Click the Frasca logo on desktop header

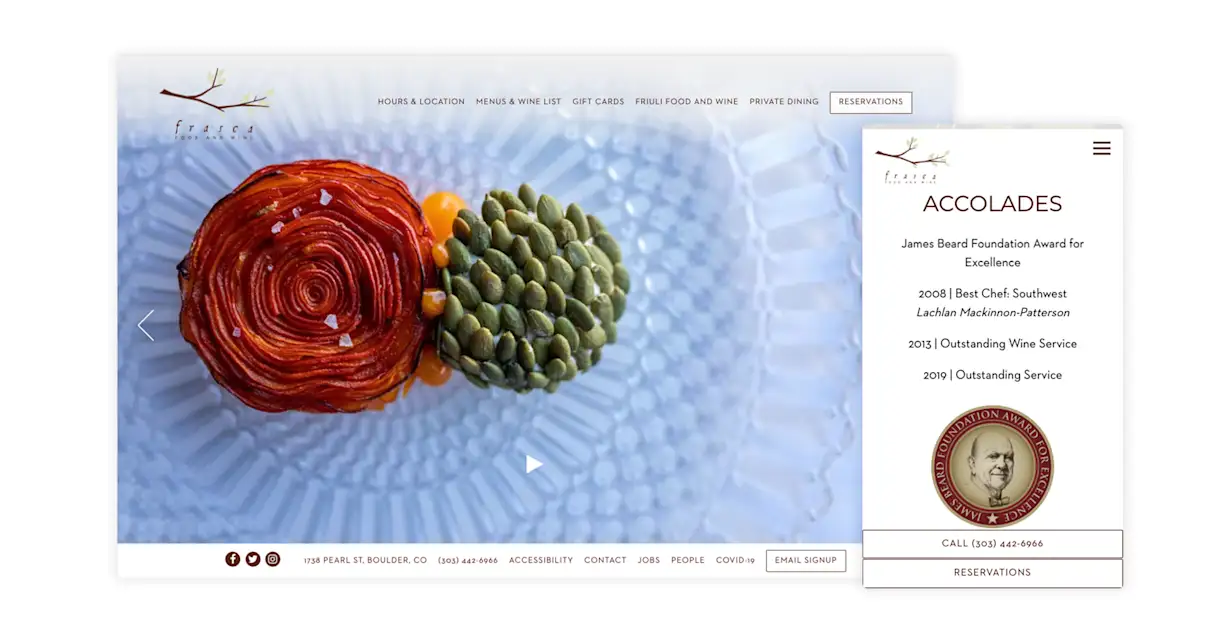click(215, 104)
